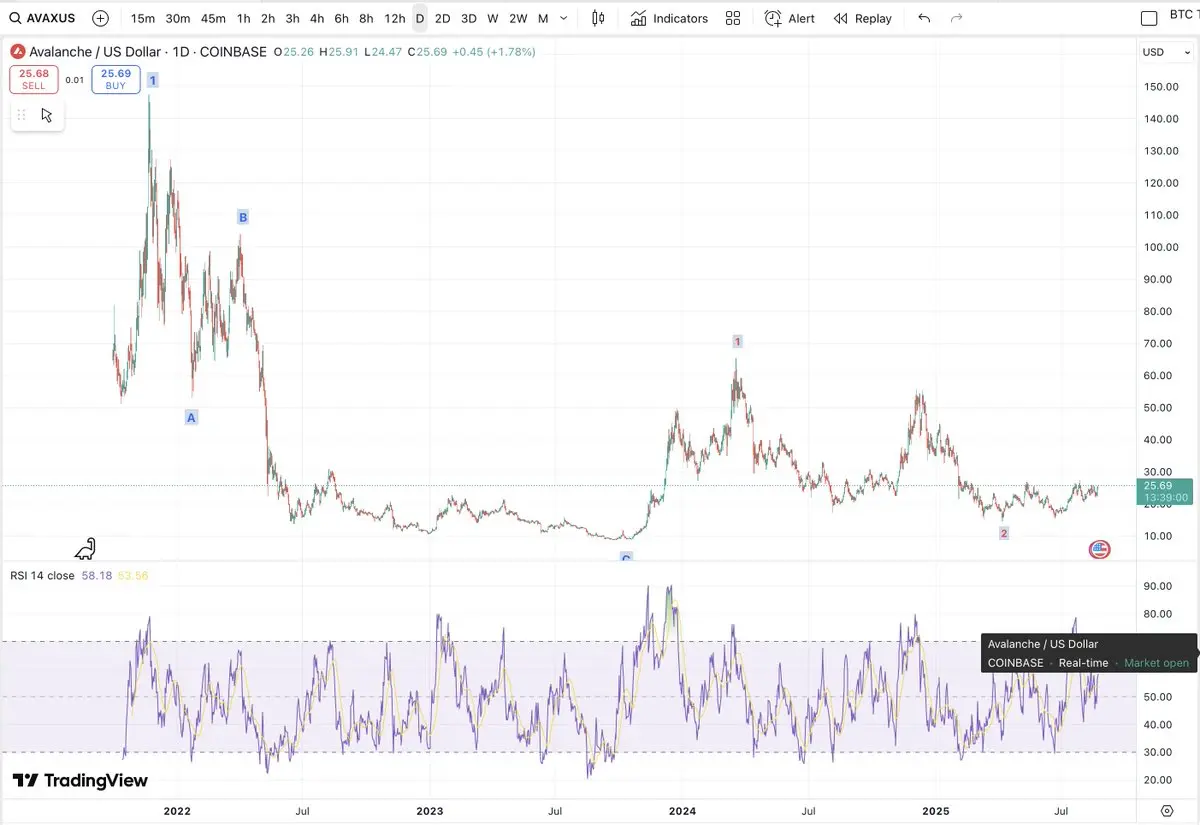
Task: Choose the 8h interval
Action: click(x=366, y=18)
